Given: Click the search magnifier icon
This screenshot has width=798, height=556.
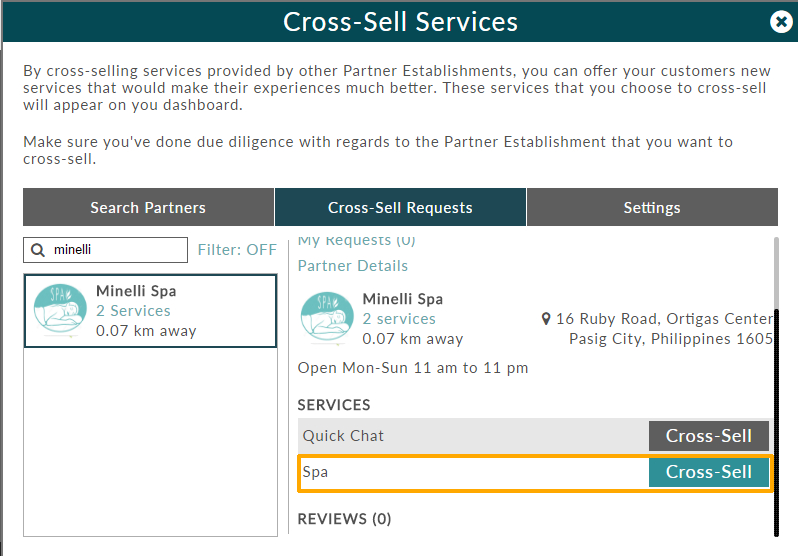Looking at the screenshot, I should [38, 250].
